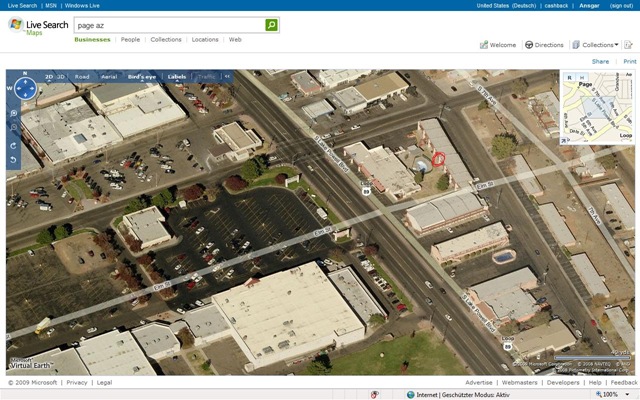Viewport: 640px width, 400px height.
Task: Click the Welcome pane icon
Action: 484,45
